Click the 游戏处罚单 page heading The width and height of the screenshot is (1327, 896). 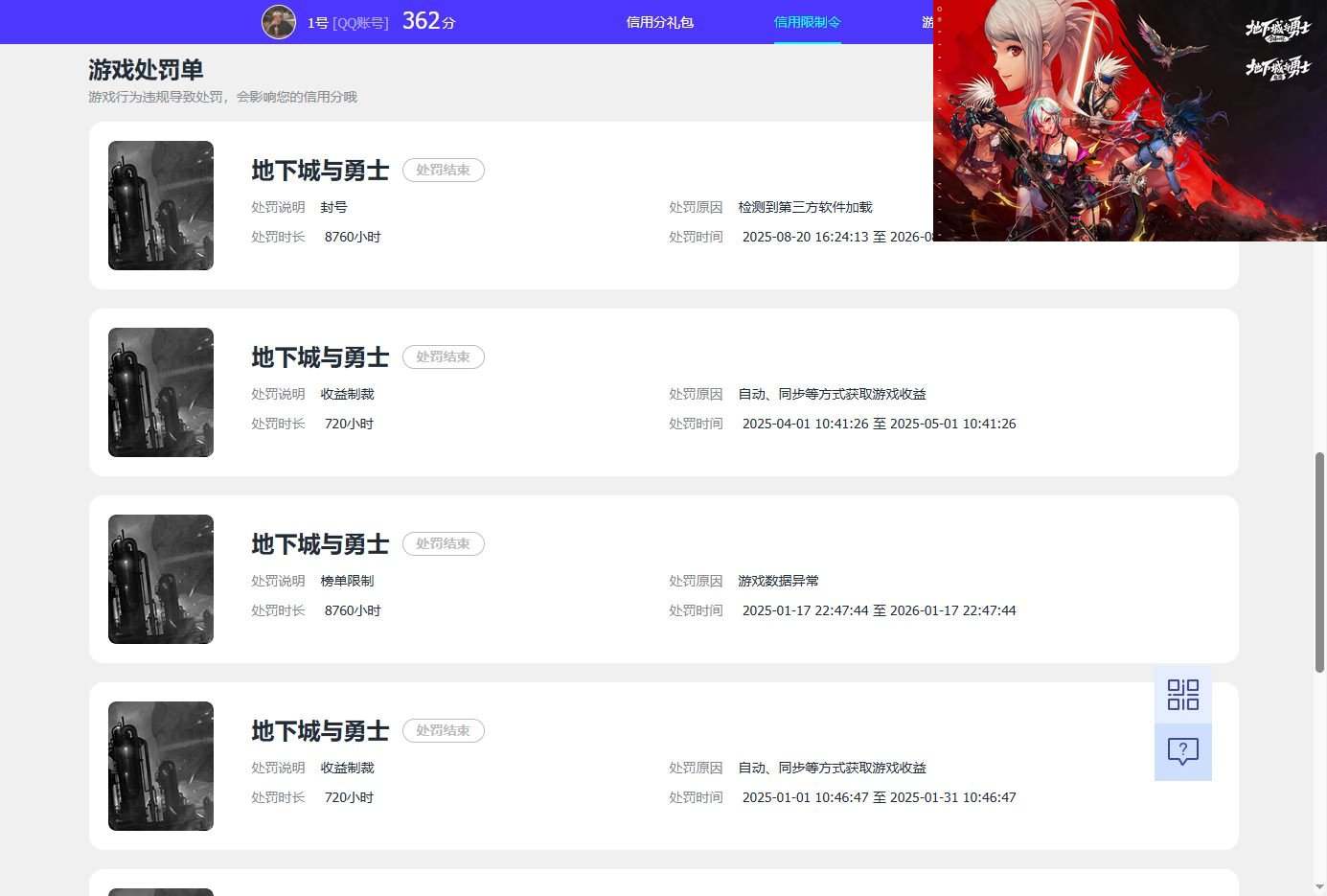point(146,70)
